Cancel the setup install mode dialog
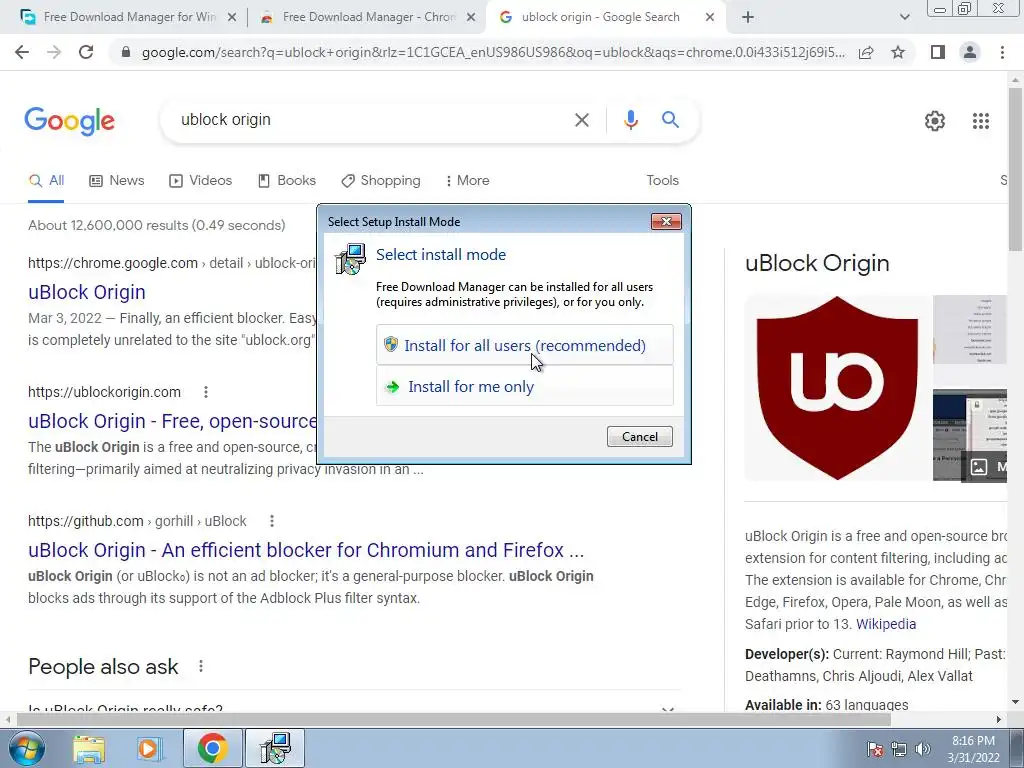 (639, 436)
